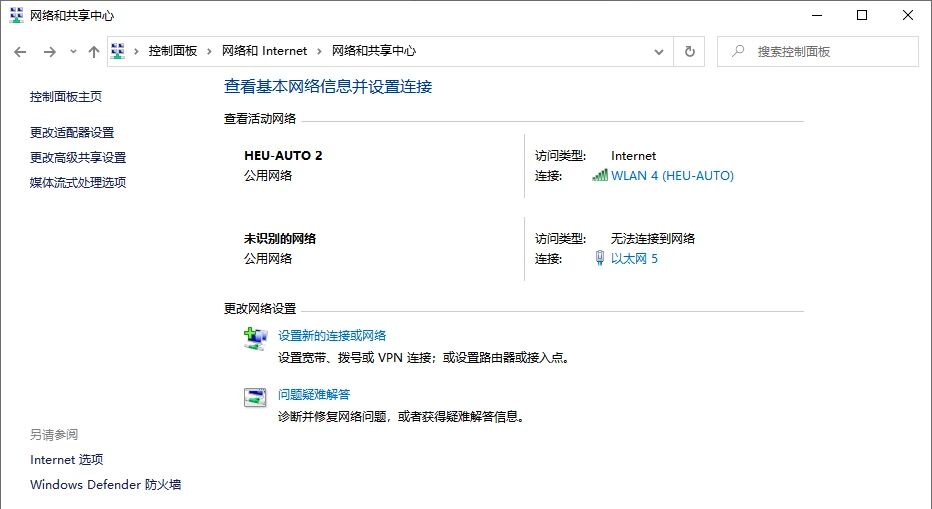The height and width of the screenshot is (509, 932).
Task: Open the address bar history dropdown
Action: (659, 52)
